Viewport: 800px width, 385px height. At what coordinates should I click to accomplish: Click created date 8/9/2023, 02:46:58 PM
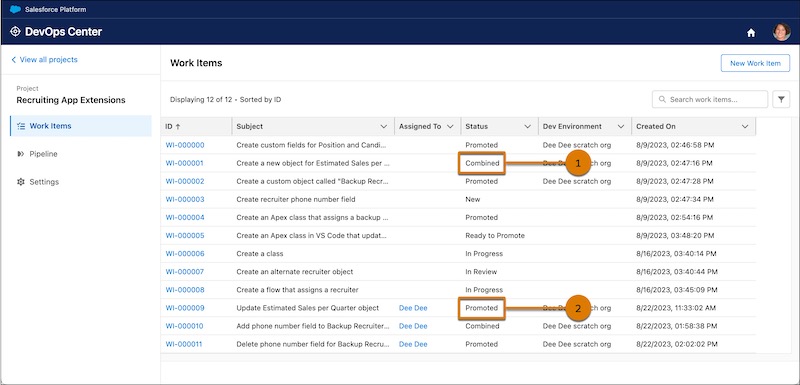pyautogui.click(x=675, y=145)
